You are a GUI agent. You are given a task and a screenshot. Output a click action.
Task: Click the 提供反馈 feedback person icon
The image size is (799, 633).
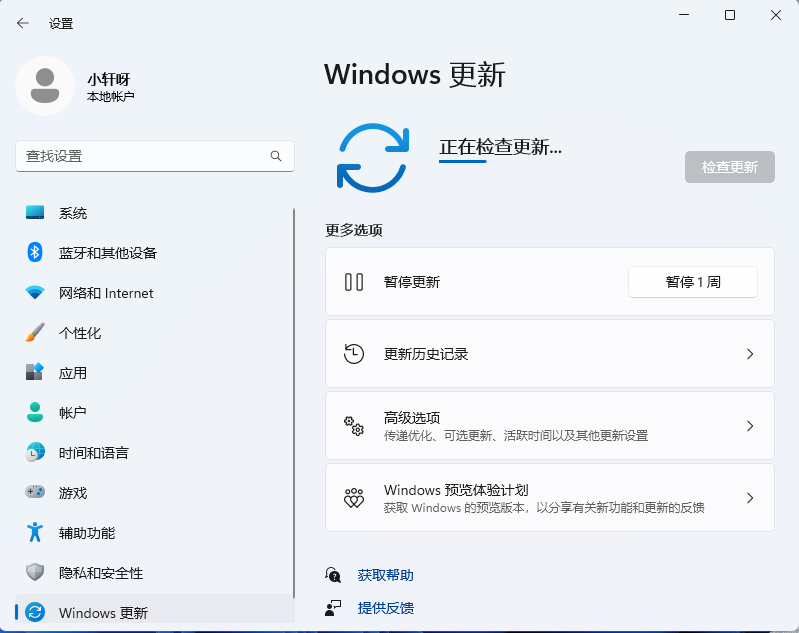(333, 608)
